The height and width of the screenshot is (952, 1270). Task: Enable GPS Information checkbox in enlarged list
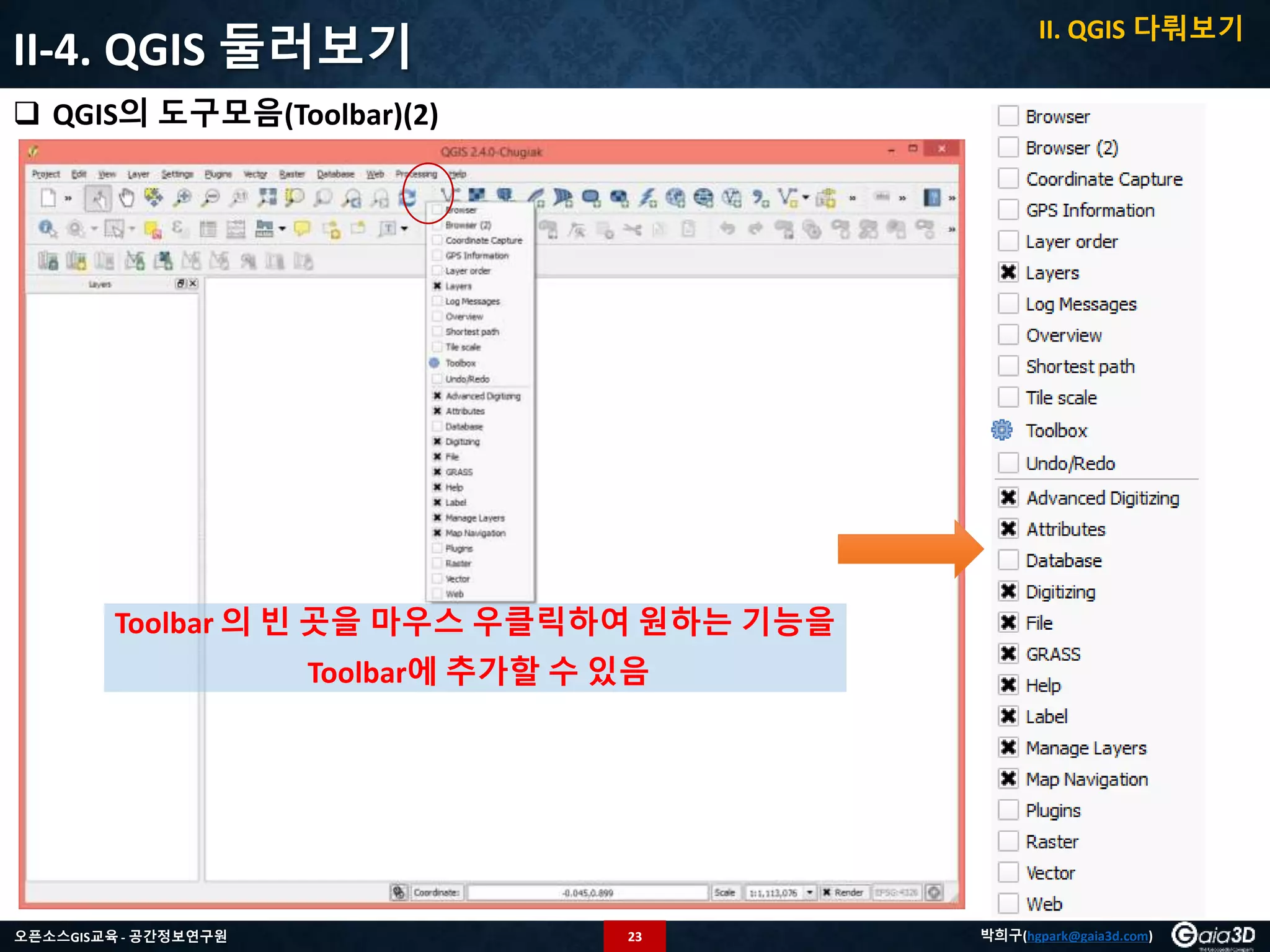coord(1008,209)
